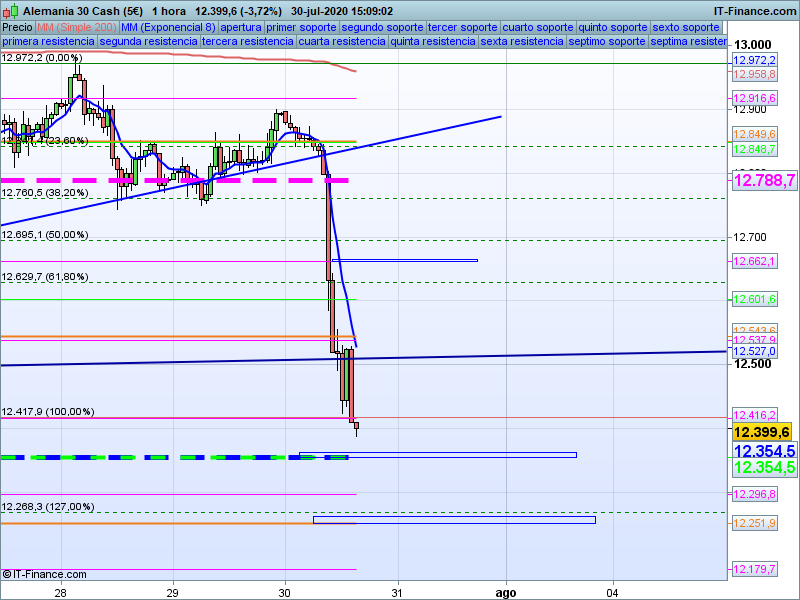Viewport: 800px width, 600px height.
Task: Click the quinta resistencia label
Action: tap(433, 41)
